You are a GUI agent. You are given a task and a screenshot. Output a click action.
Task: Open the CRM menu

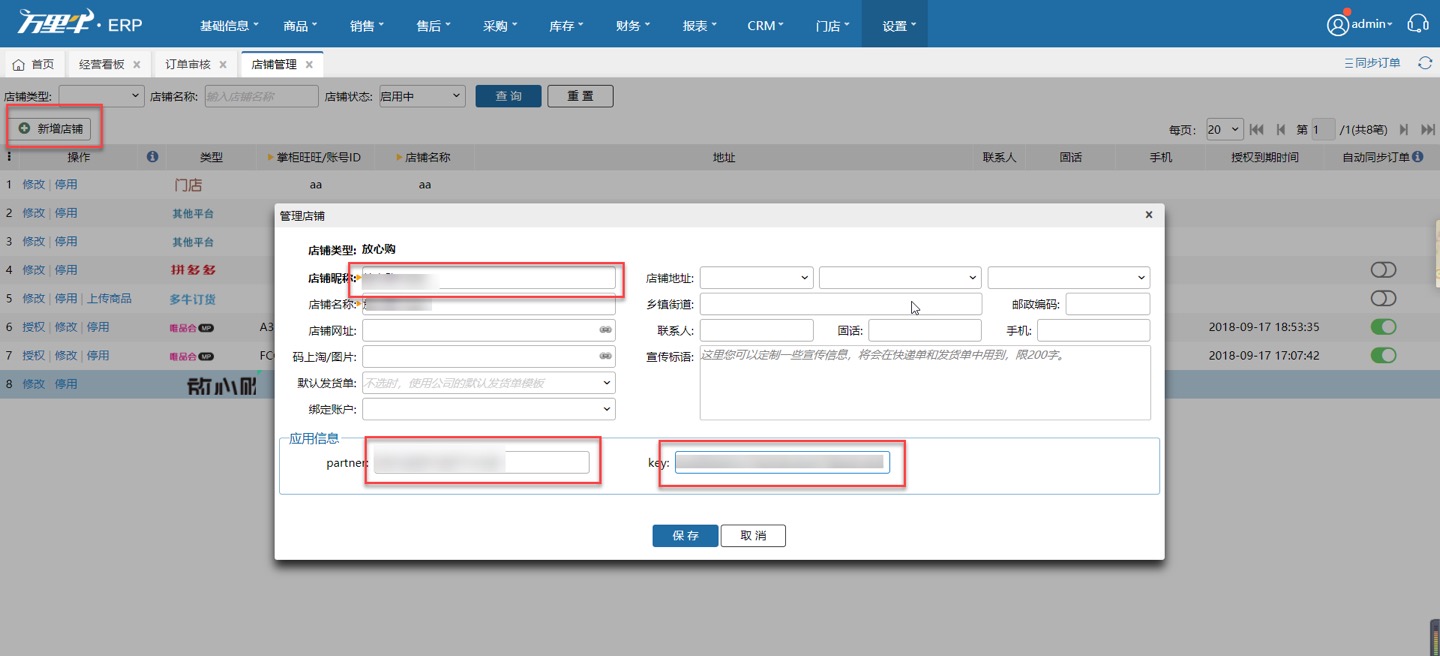(766, 26)
